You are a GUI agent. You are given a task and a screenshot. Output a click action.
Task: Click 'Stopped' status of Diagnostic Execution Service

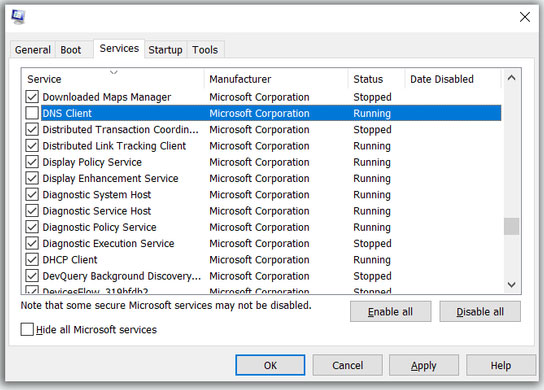[x=372, y=244]
